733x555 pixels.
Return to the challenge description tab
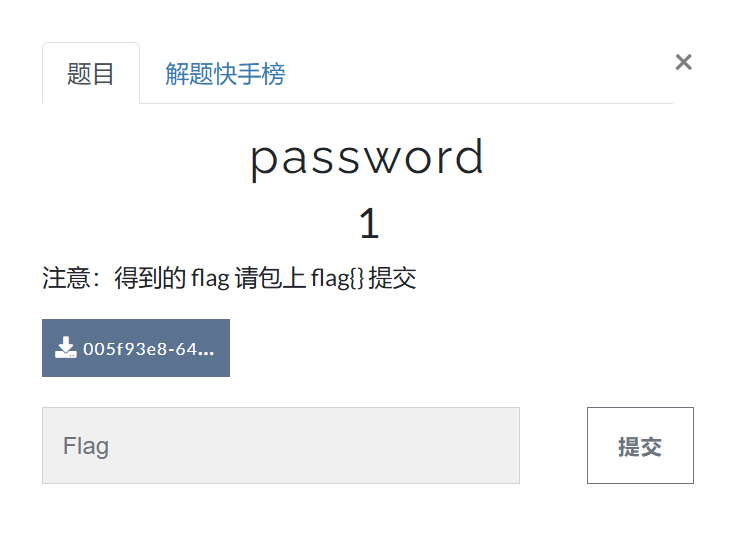91,73
